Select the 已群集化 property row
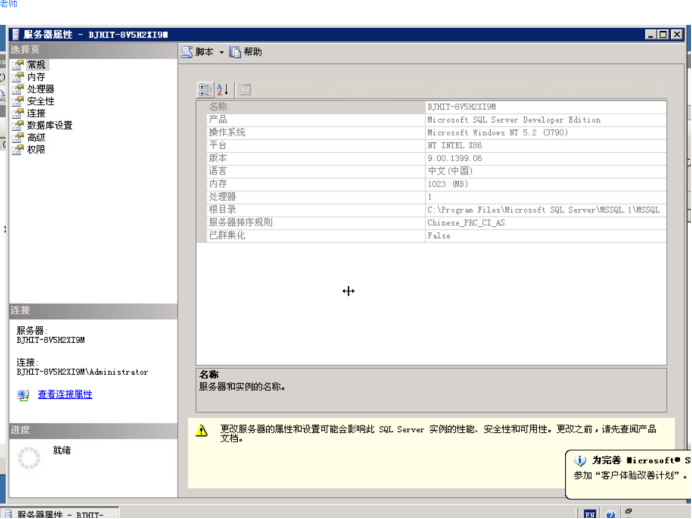The height and width of the screenshot is (519, 692). tap(431, 235)
